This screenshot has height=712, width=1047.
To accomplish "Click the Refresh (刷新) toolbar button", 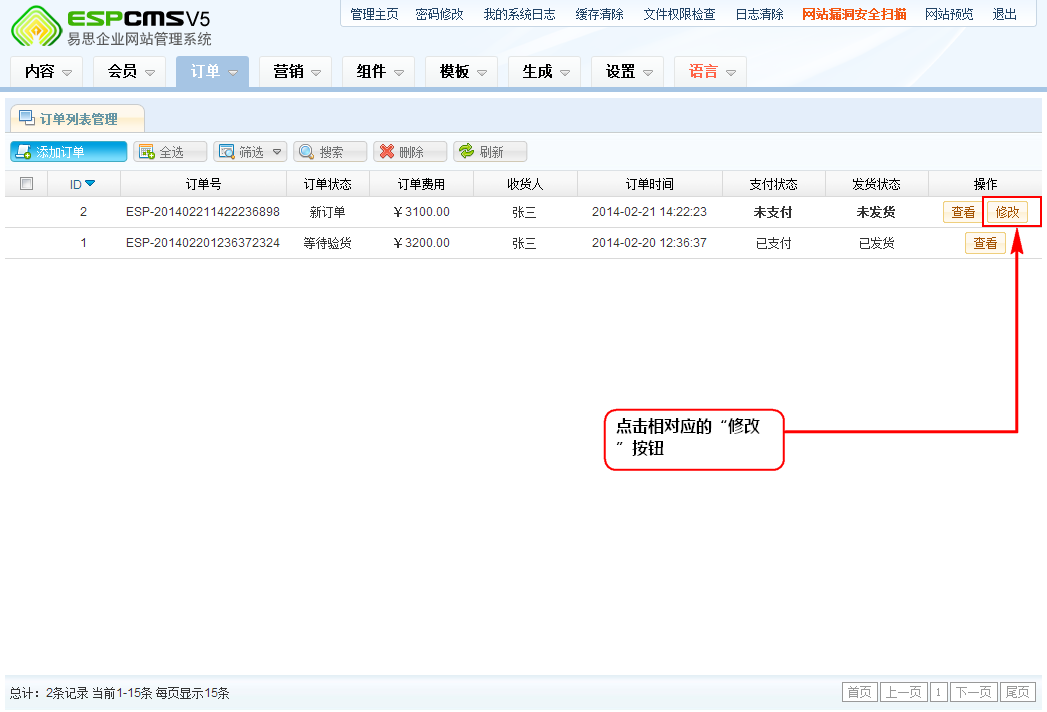I will tap(490, 152).
